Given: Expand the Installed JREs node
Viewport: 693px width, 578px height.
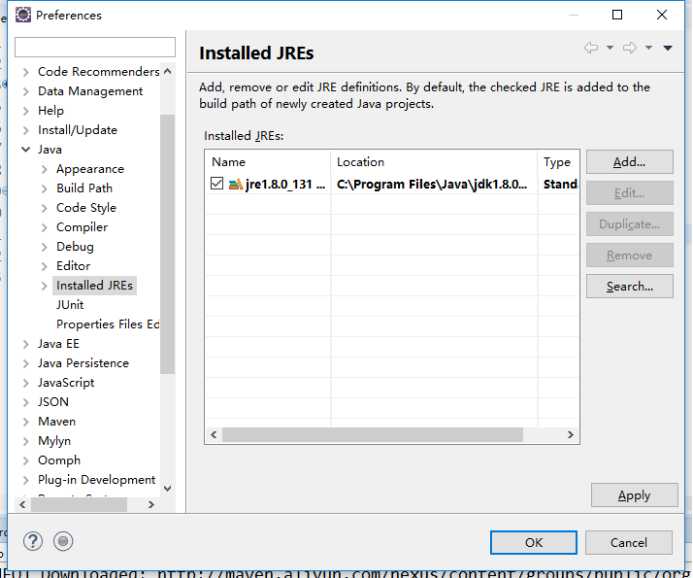Looking at the screenshot, I should [44, 285].
